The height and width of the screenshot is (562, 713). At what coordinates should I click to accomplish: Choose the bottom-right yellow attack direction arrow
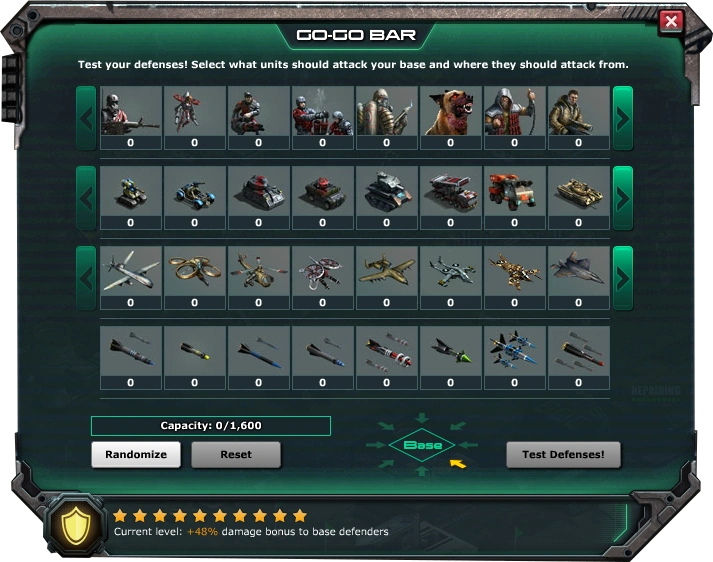(x=458, y=464)
